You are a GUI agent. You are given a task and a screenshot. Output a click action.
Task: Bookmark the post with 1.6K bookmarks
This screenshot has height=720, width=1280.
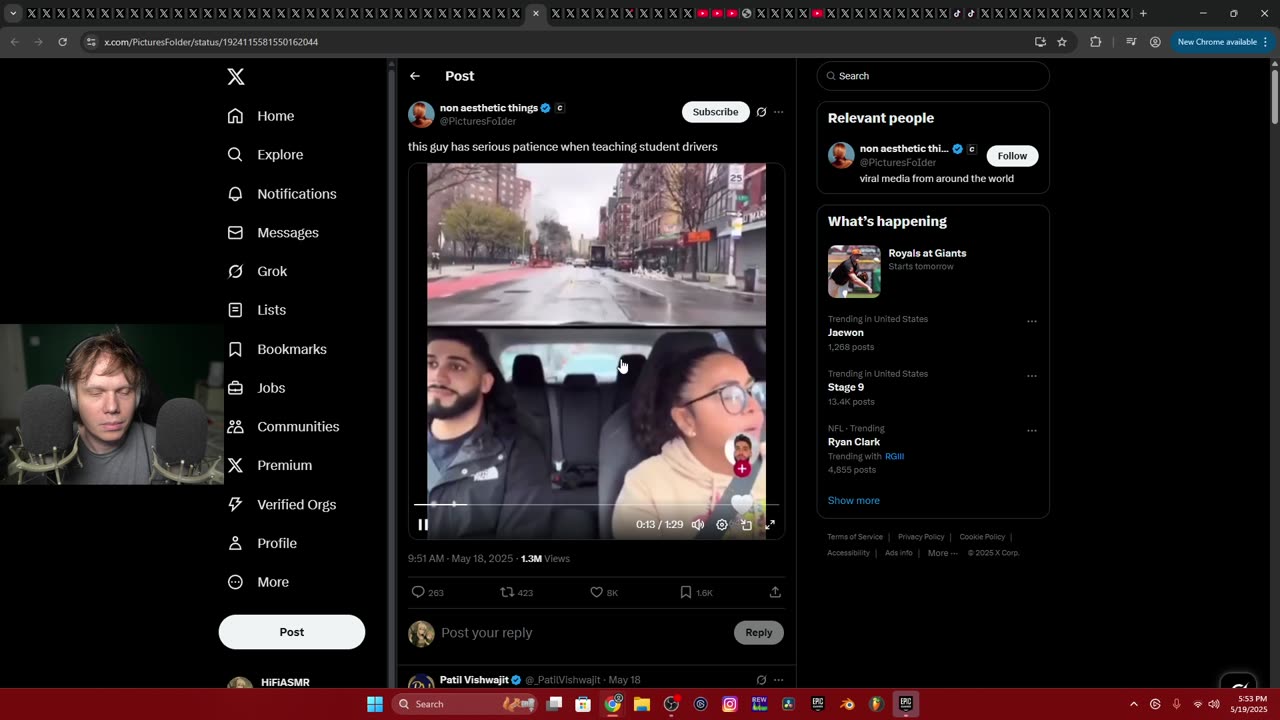tap(696, 592)
